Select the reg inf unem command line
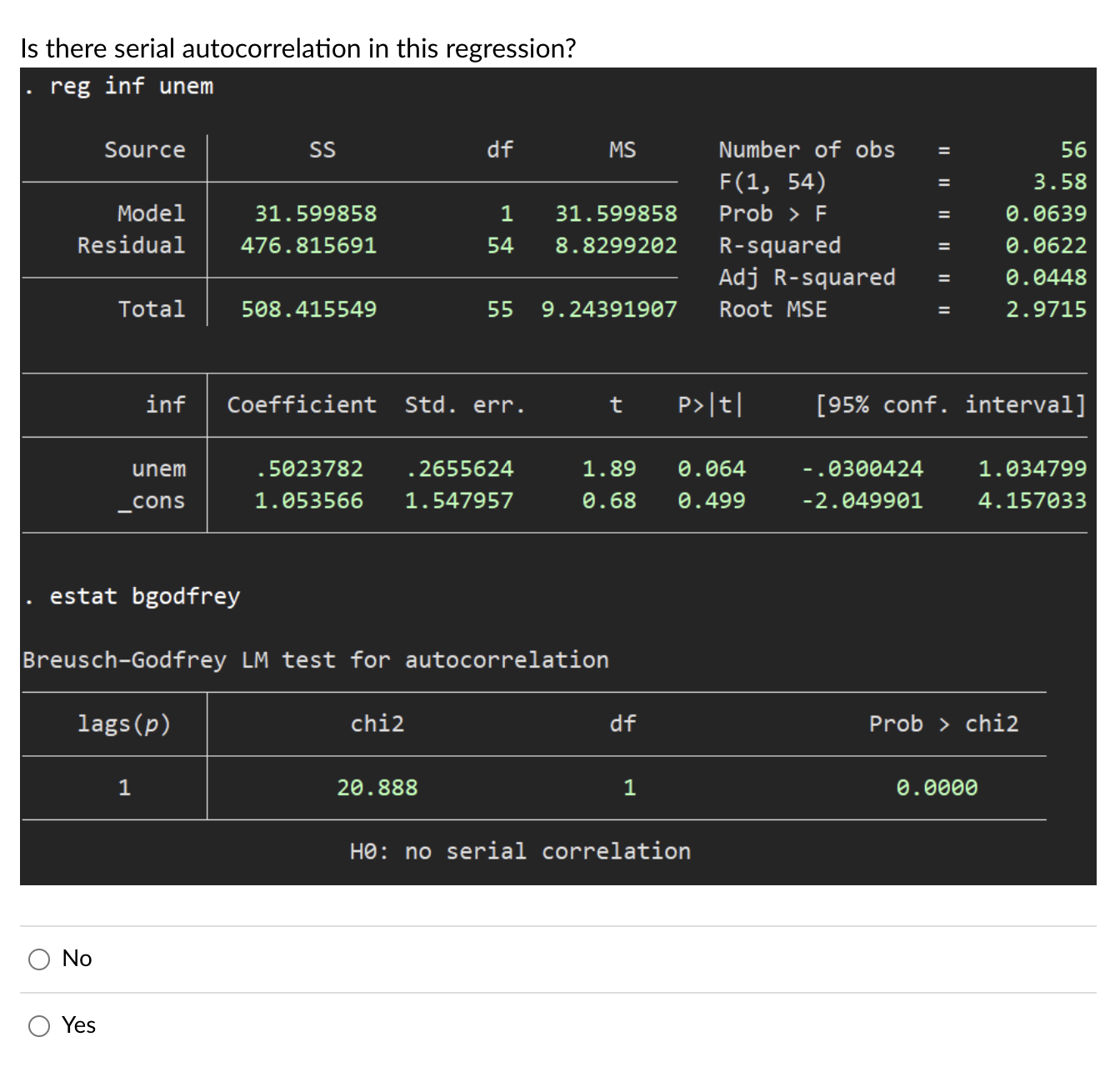Screen dimensions: 1120x1082 121,86
